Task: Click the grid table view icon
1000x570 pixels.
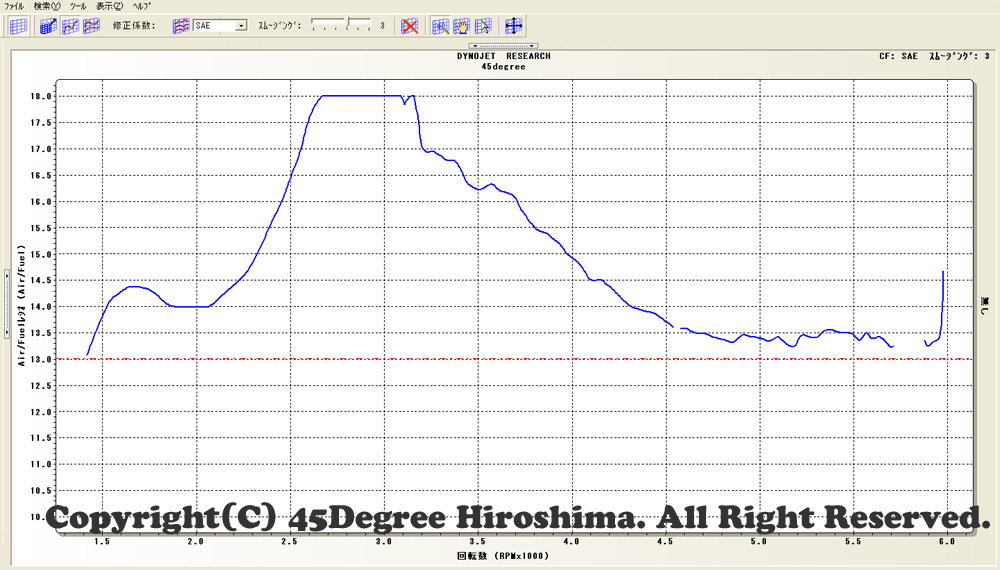Action: (18, 26)
